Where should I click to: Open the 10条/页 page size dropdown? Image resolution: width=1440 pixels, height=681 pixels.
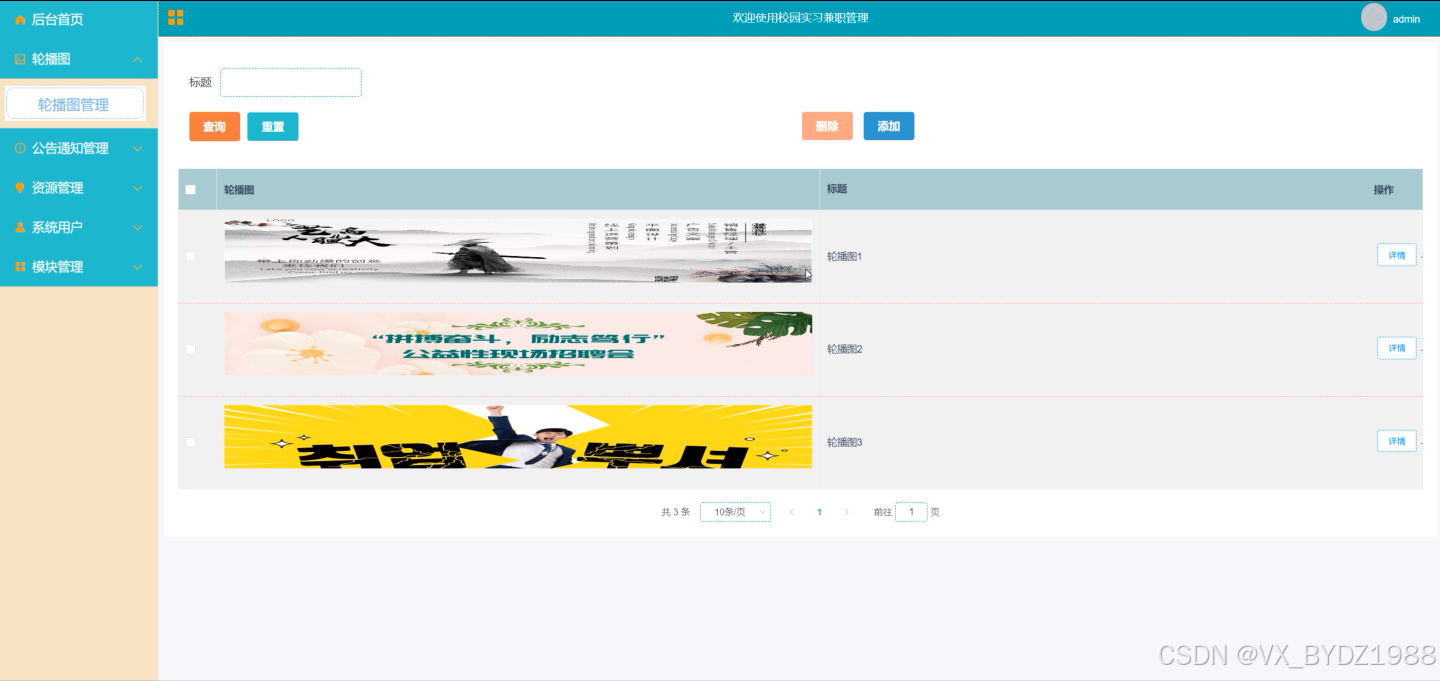[735, 512]
